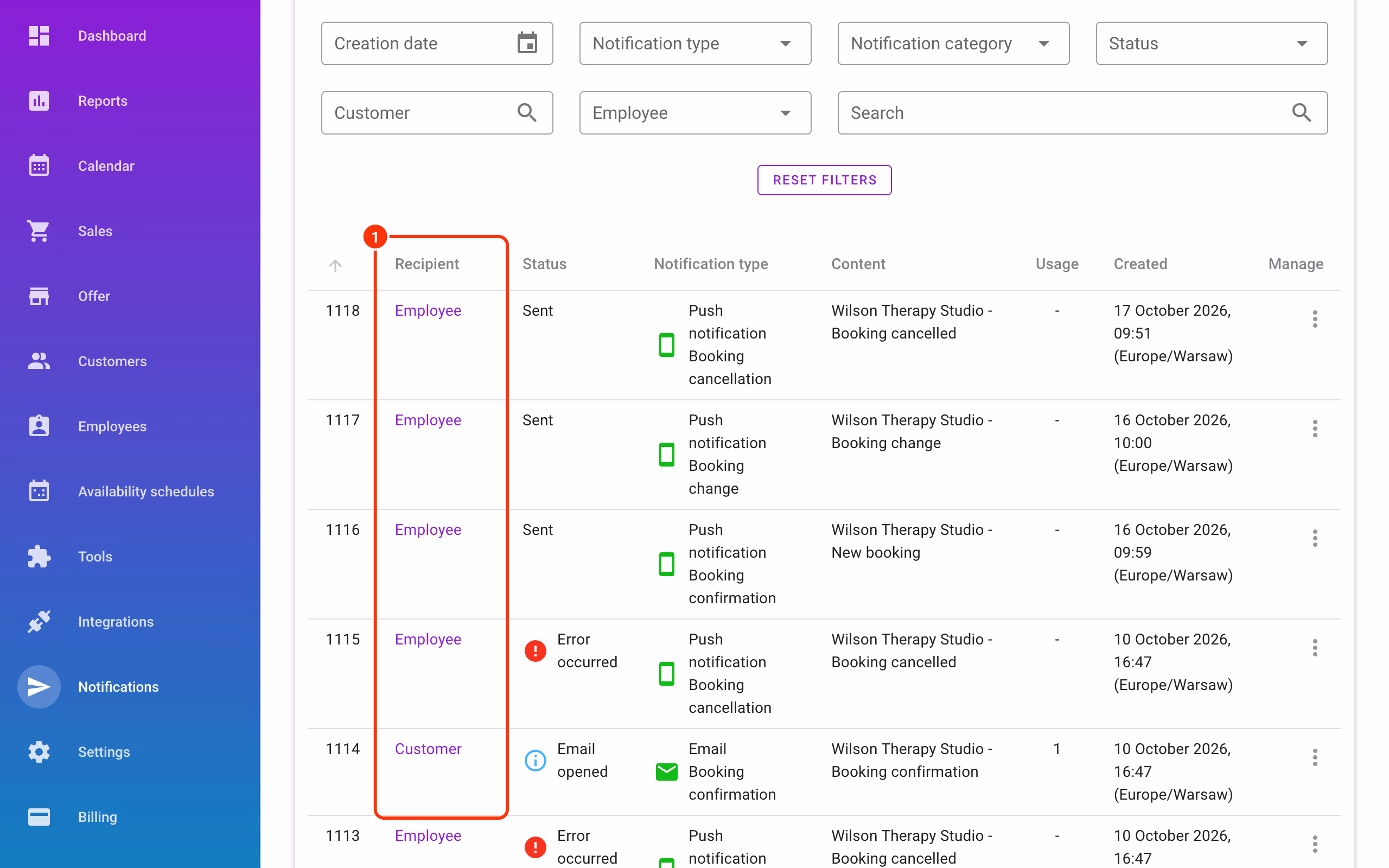
Task: Click the Content column header
Action: coord(858,264)
